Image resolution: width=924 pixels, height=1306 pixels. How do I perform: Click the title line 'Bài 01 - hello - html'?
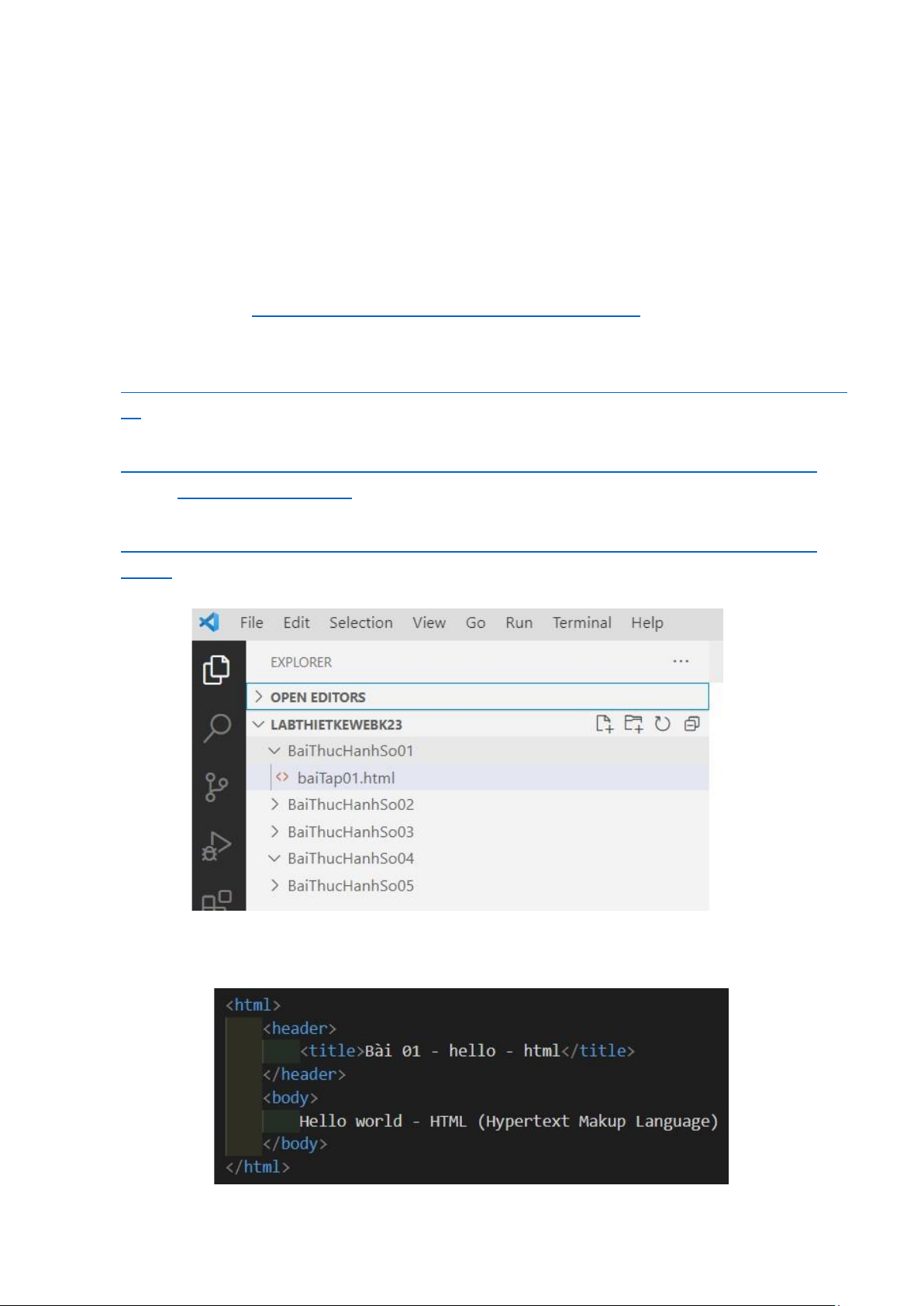click(x=467, y=1050)
